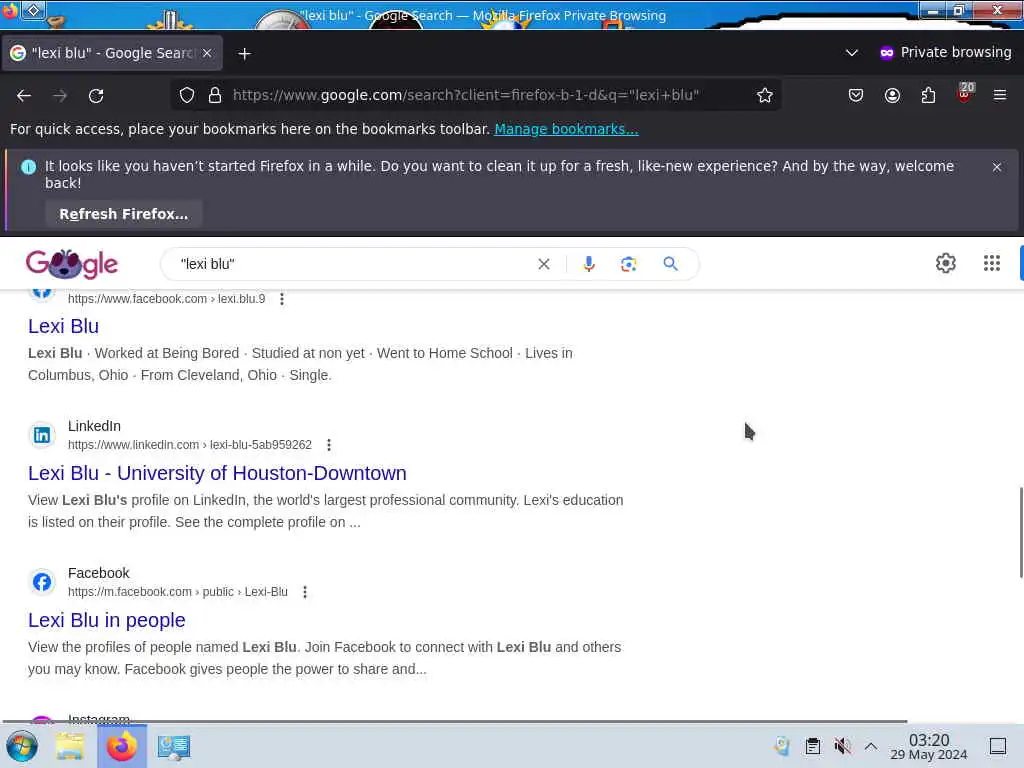Open the Lexi Blu in people link
Viewport: 1024px width, 768px height.
tap(106, 620)
